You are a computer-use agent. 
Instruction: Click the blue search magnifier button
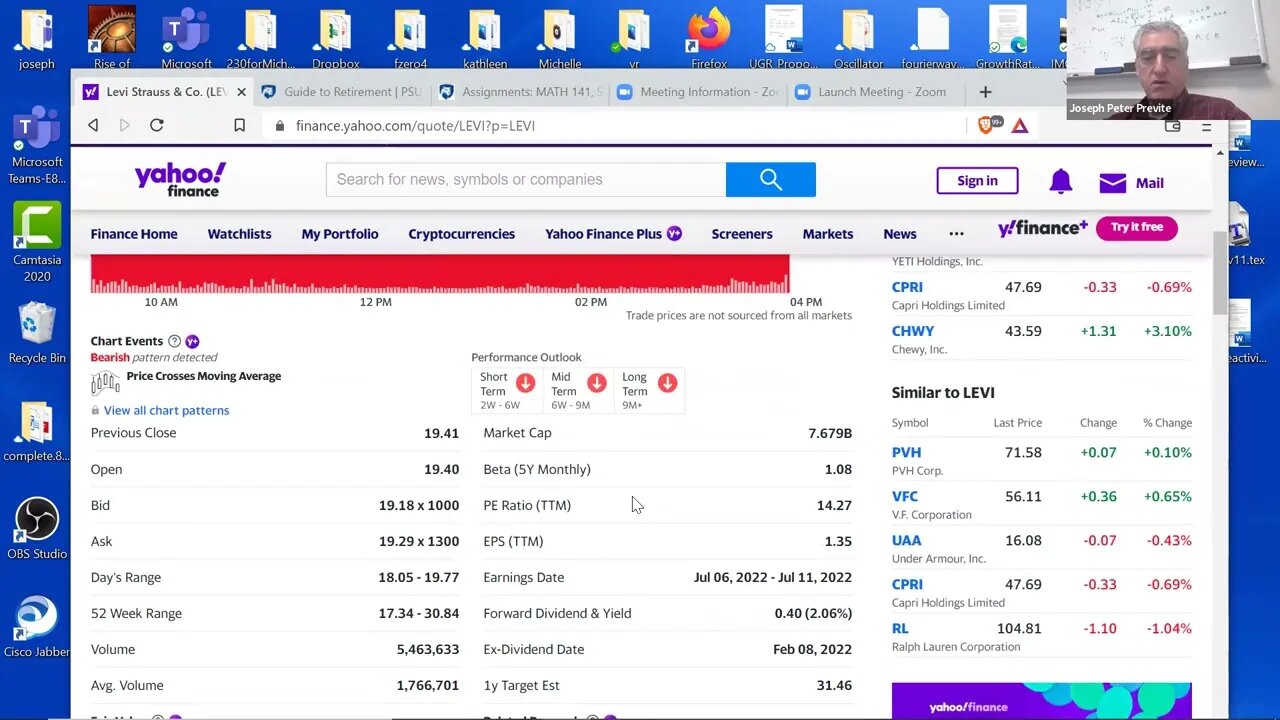[770, 179]
